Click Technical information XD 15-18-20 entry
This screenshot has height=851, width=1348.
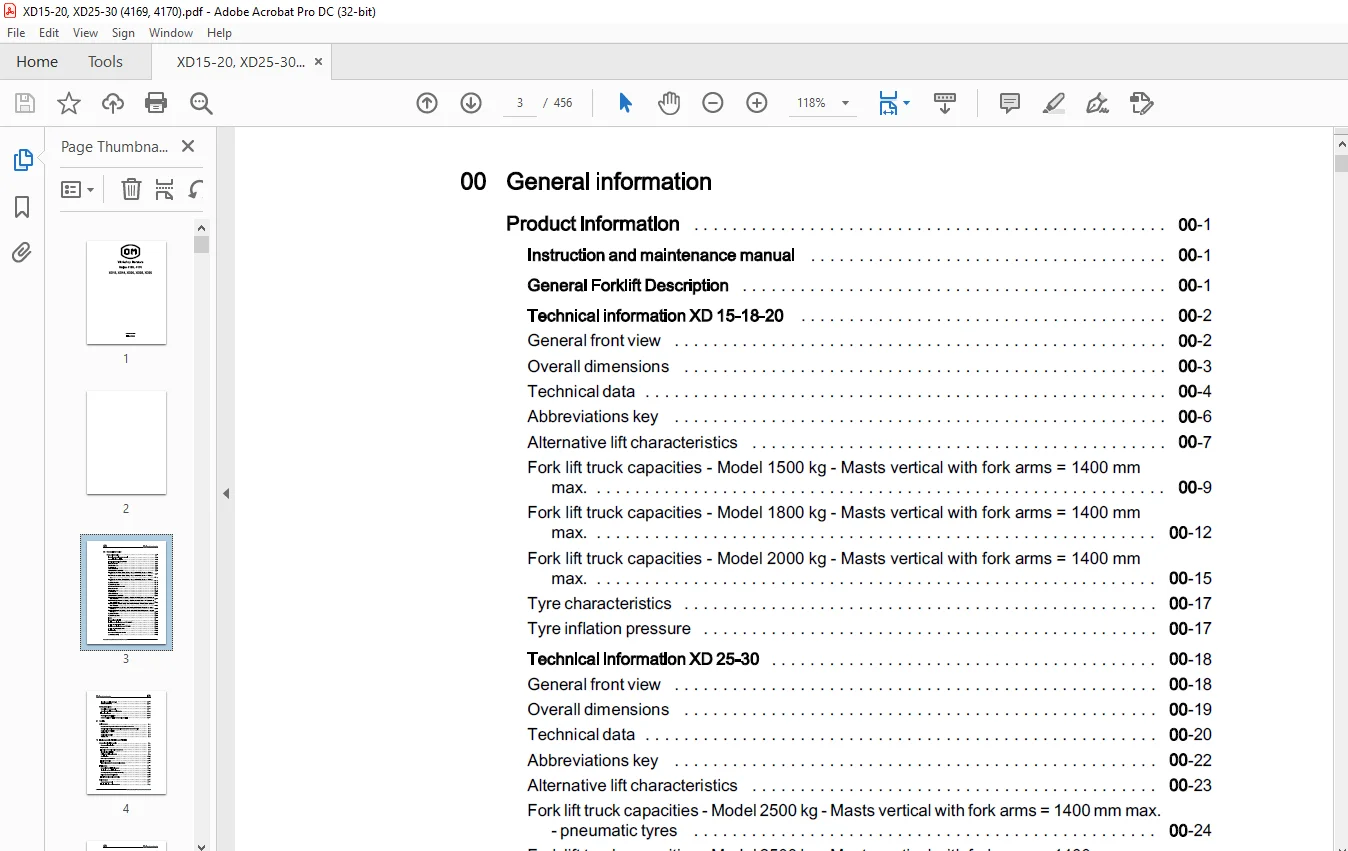869,316
